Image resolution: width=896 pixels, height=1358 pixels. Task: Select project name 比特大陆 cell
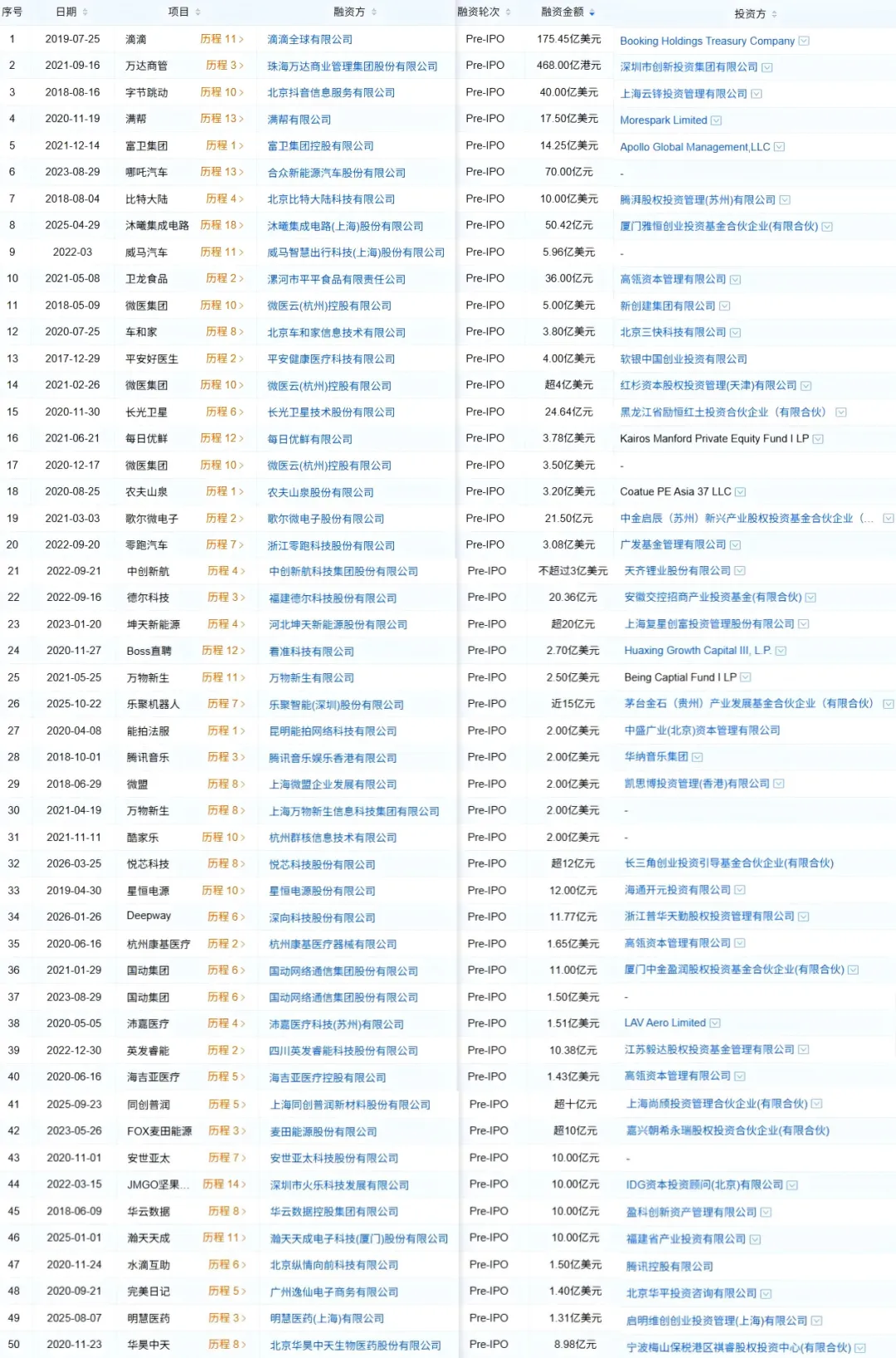tap(146, 199)
